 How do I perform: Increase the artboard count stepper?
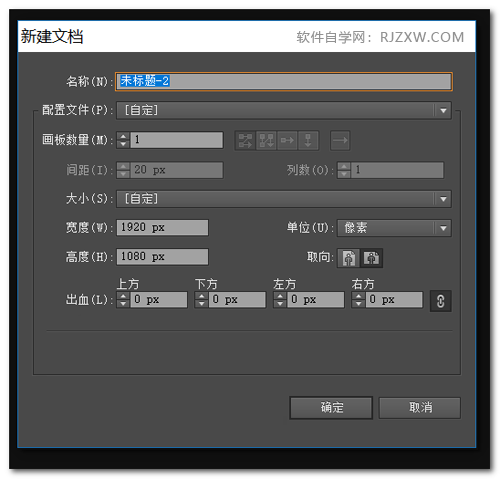(x=123, y=137)
